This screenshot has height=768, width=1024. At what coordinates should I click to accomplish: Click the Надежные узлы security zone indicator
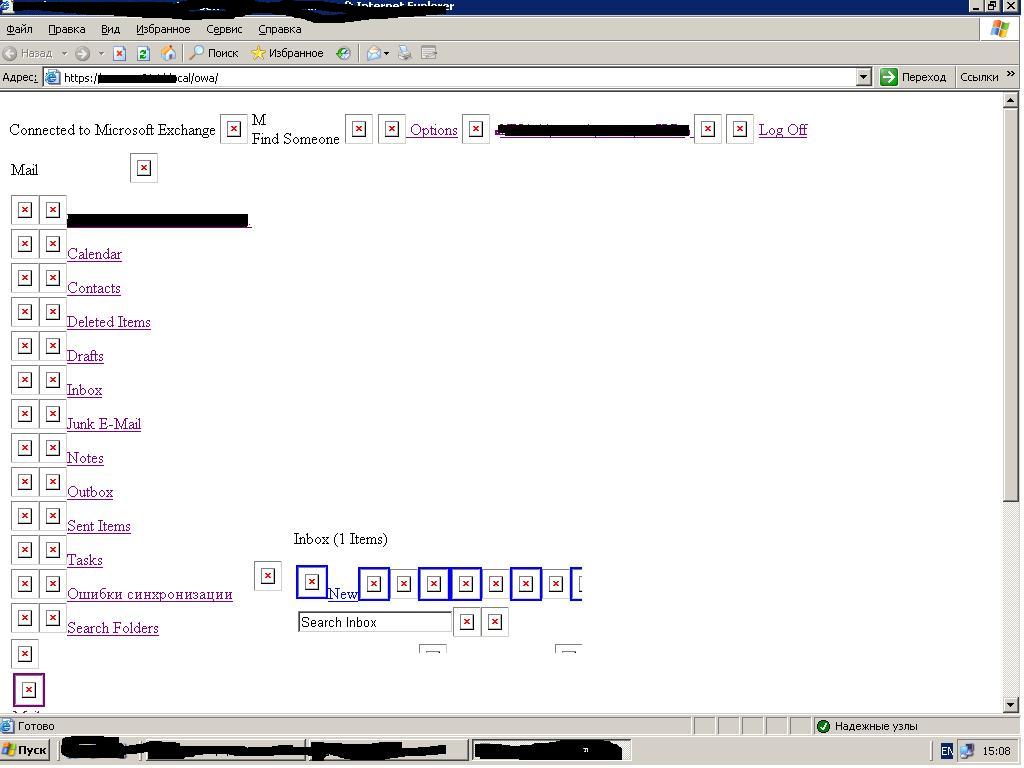tap(868, 726)
